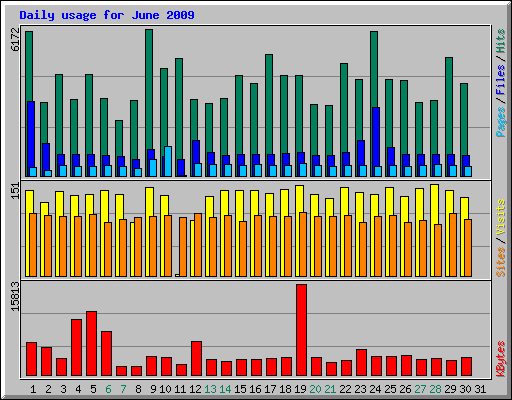Click day label 30 on the x-axis
This screenshot has height=400, width=512.
pyautogui.click(x=465, y=389)
